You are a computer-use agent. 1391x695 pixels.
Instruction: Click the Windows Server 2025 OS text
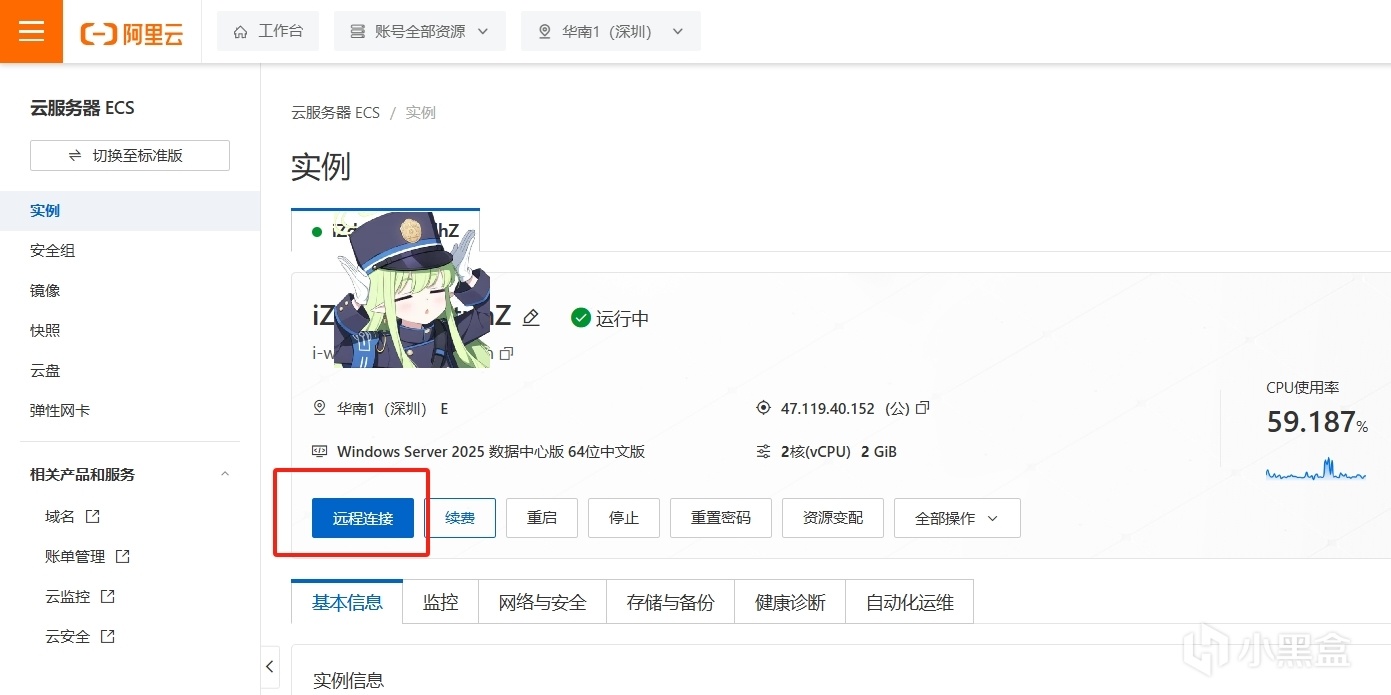tap(491, 452)
